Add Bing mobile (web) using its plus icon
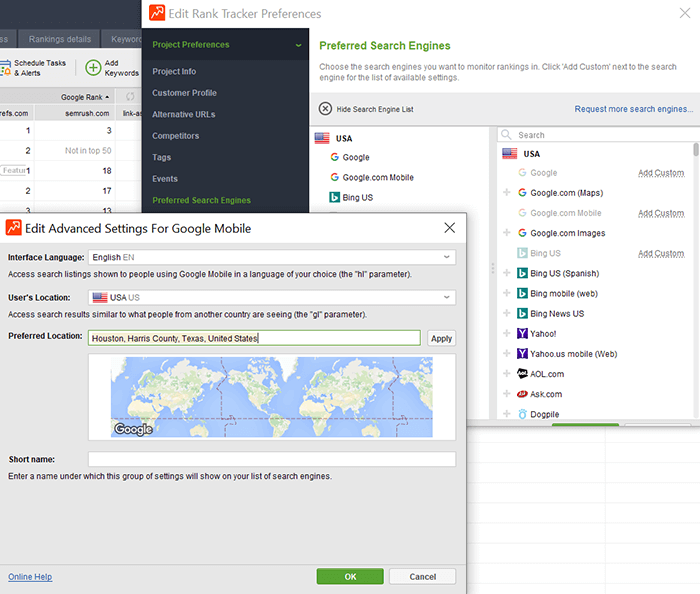 tap(507, 293)
